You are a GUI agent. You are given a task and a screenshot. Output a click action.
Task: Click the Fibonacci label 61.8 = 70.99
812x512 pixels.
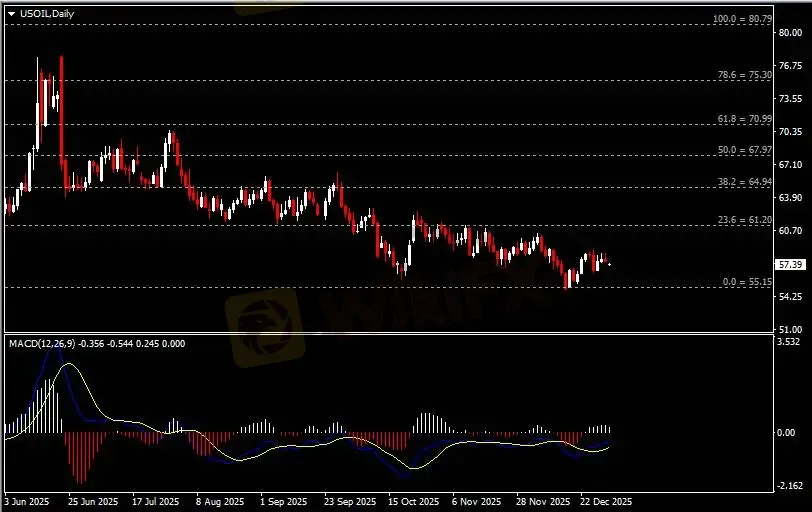745,119
